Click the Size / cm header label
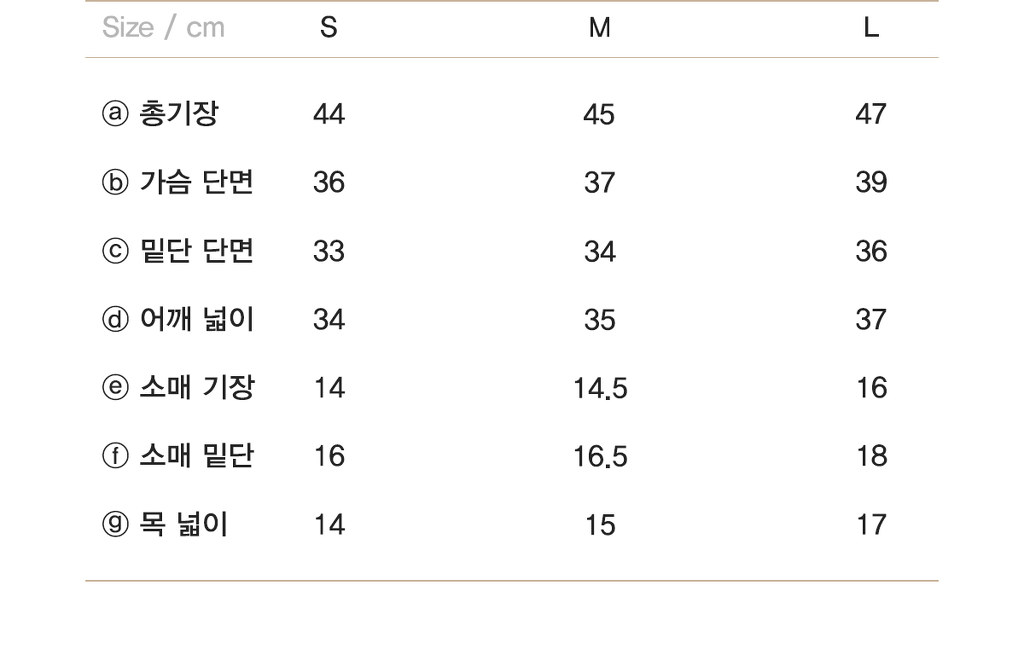This screenshot has width=1024, height=649. pyautogui.click(x=163, y=27)
